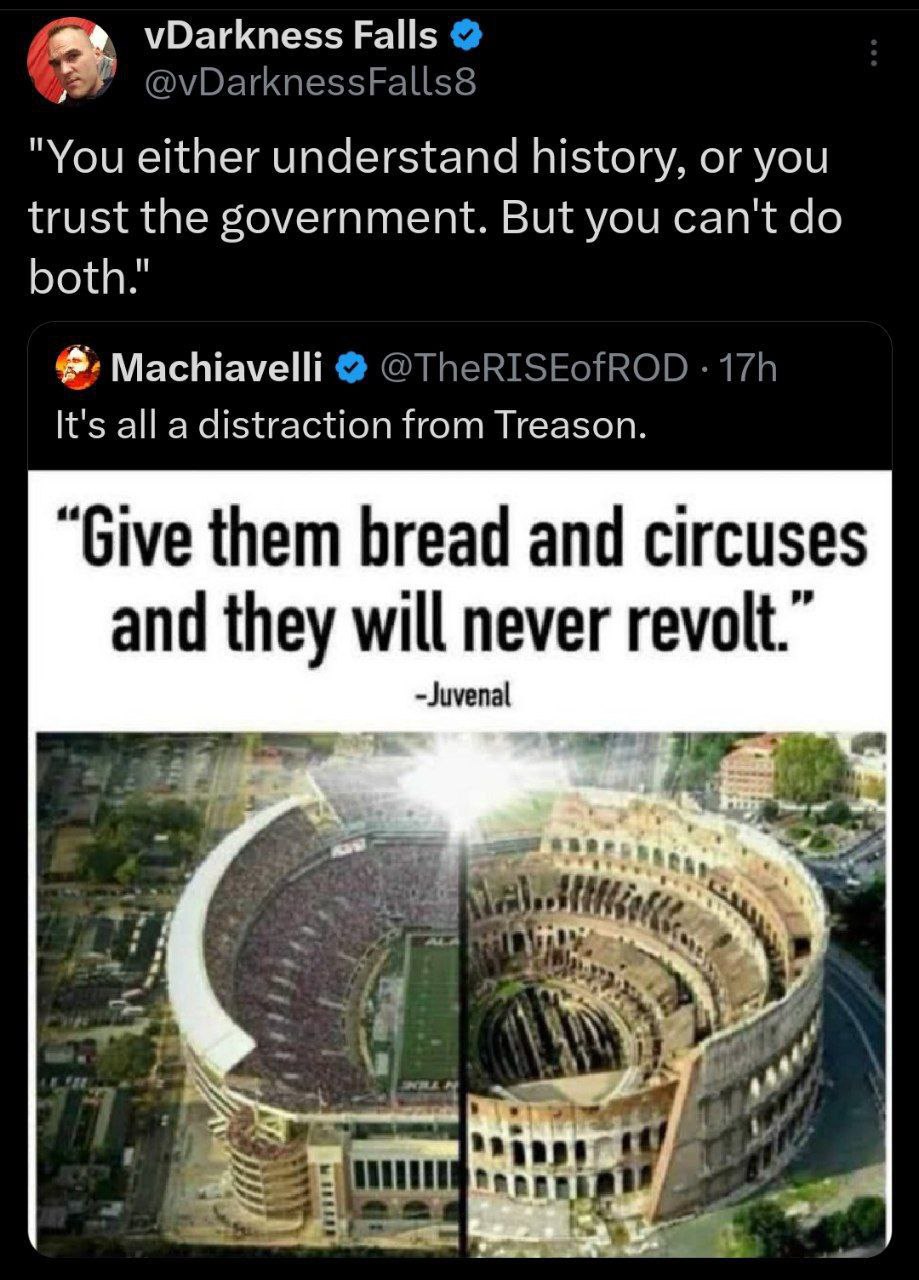Tap verified badge next to Machiavelli
The width and height of the screenshot is (919, 1280).
(347, 369)
